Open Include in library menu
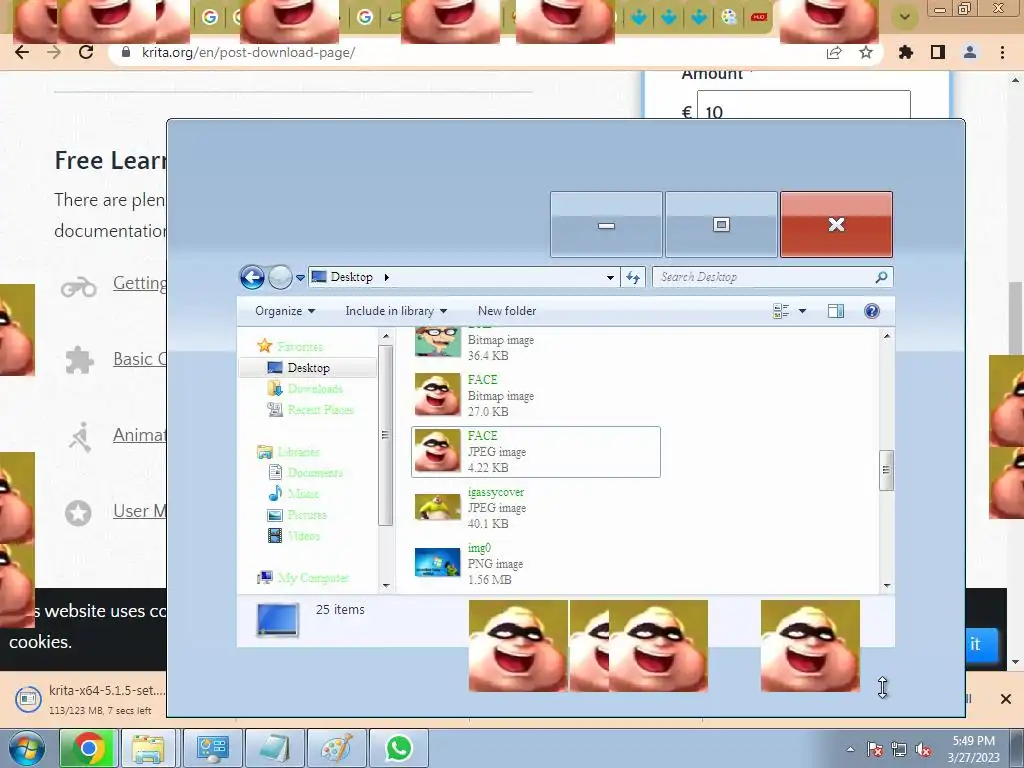 pyautogui.click(x=396, y=311)
